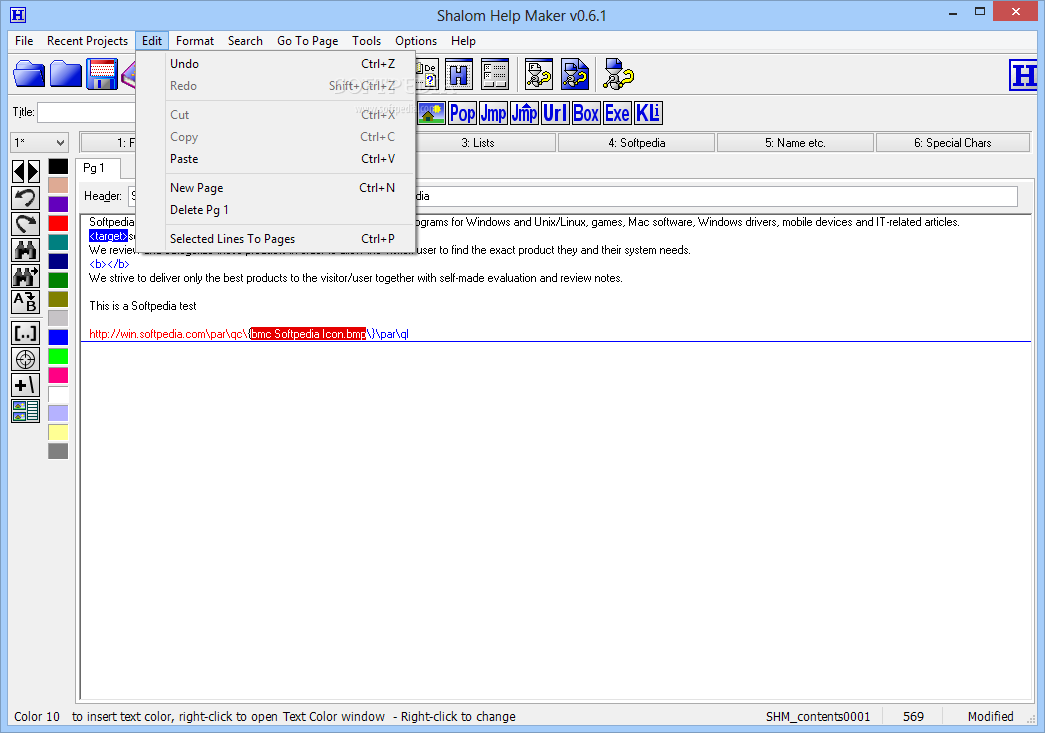Choose Undo from the Edit menu
1045x733 pixels.
click(276, 64)
